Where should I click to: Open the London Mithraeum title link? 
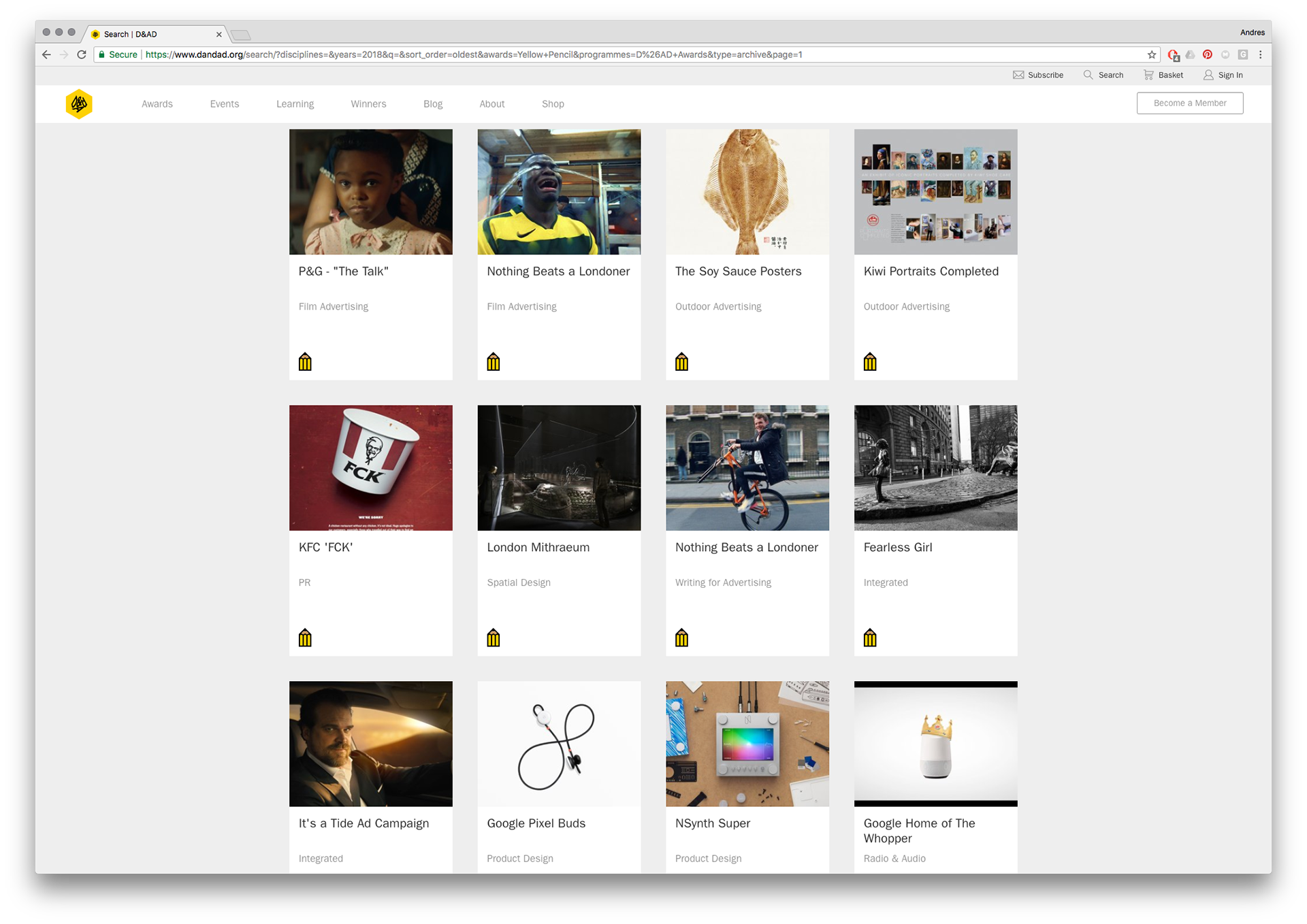pos(538,547)
